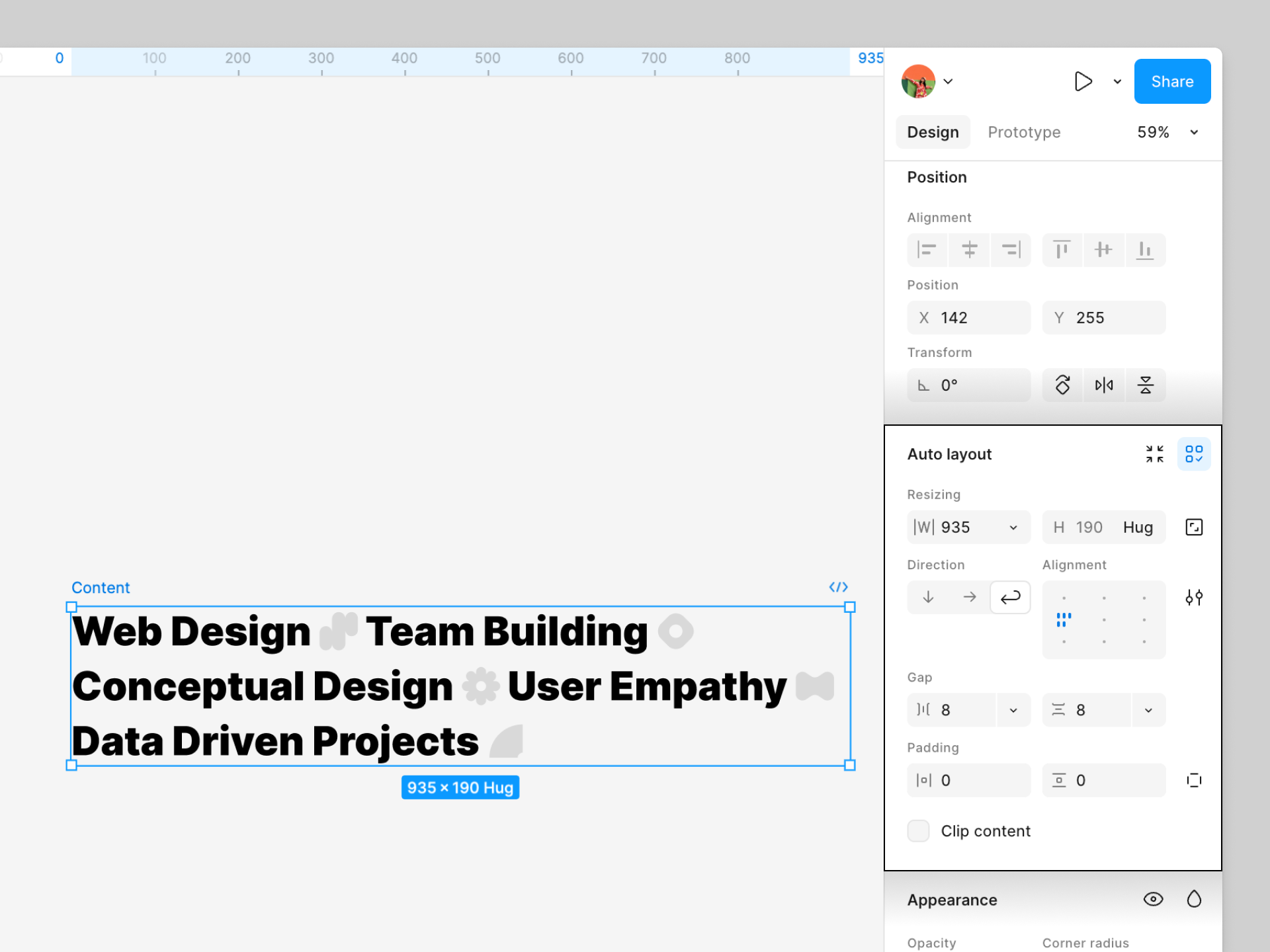This screenshot has height=952, width=1270.
Task: Click rotation field 0°
Action: [x=968, y=385]
